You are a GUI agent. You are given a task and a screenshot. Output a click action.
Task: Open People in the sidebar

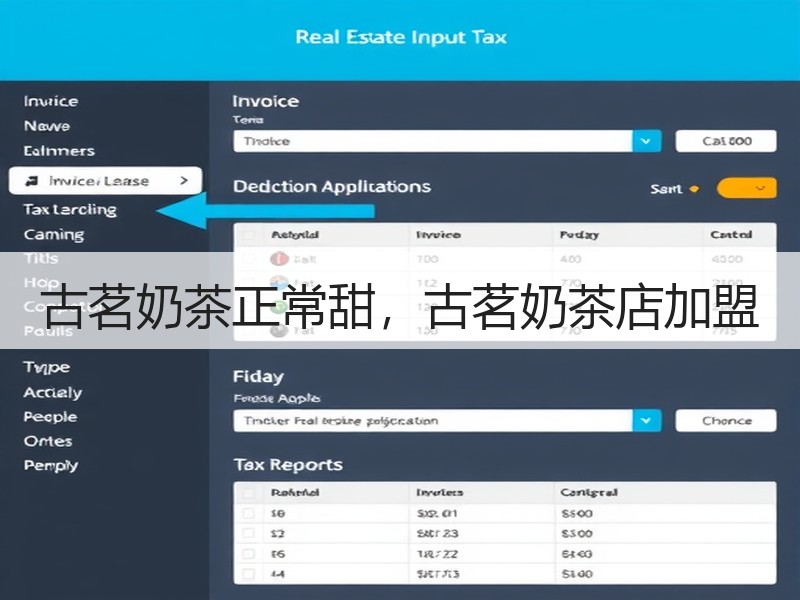point(50,417)
